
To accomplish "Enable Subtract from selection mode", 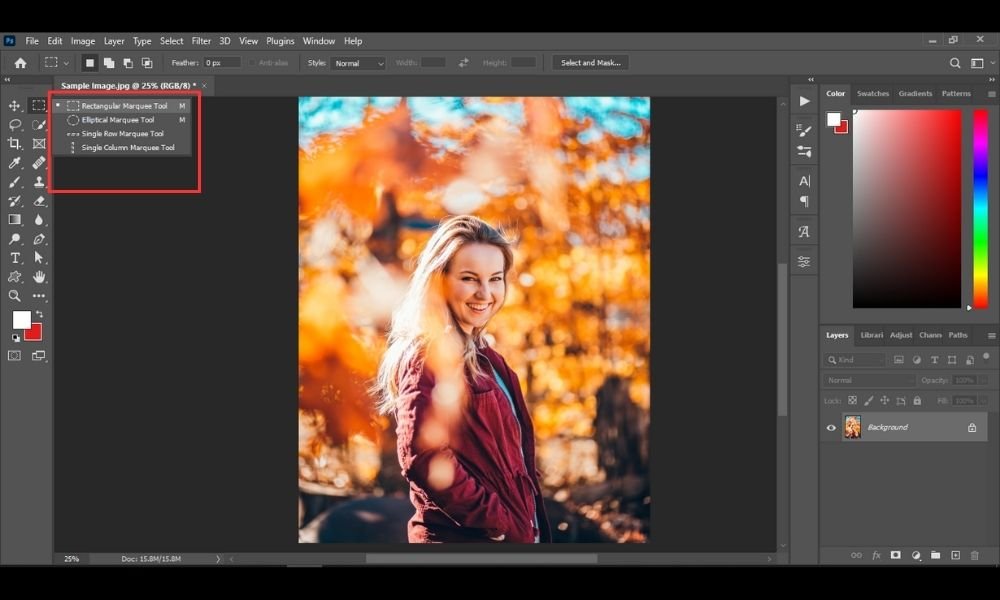I will [128, 63].
